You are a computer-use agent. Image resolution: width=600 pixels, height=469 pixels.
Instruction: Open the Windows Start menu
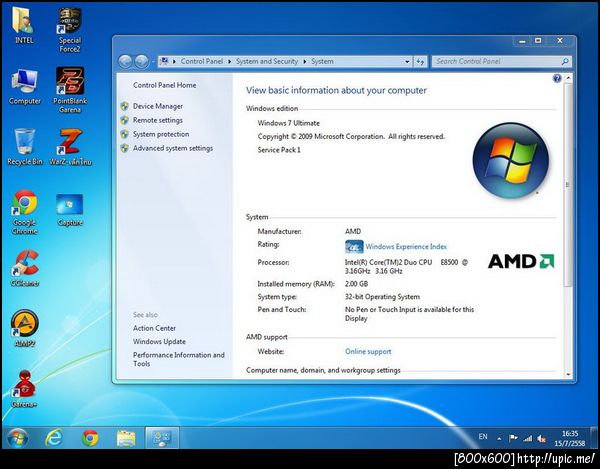17,438
